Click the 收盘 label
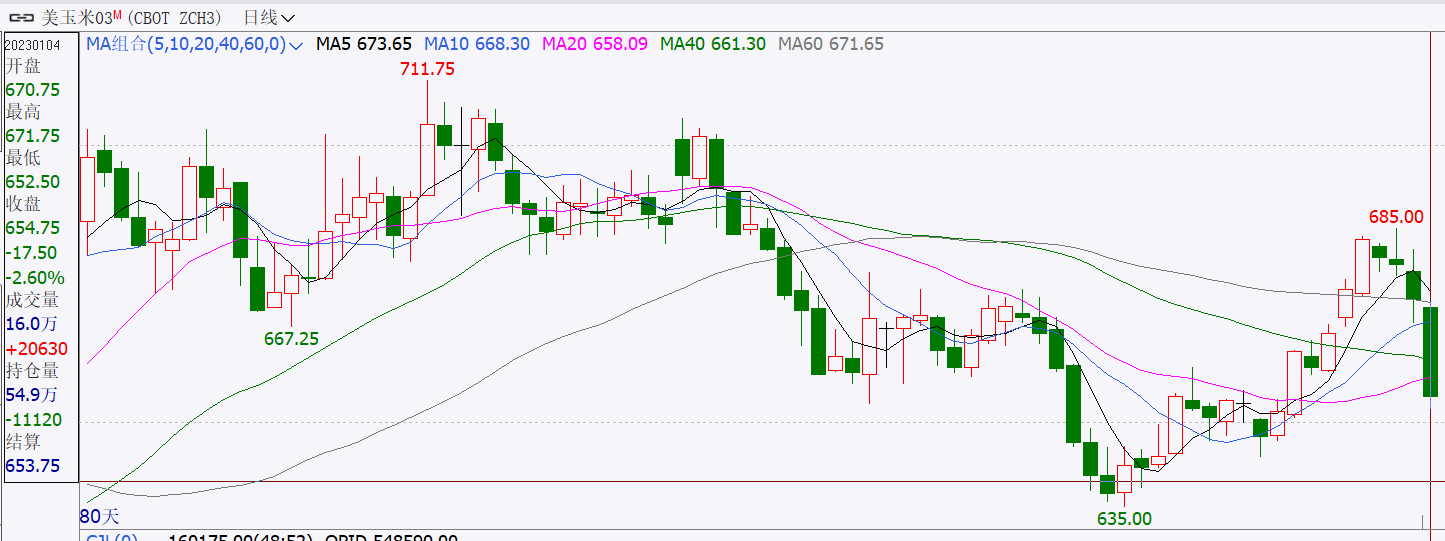 25,204
